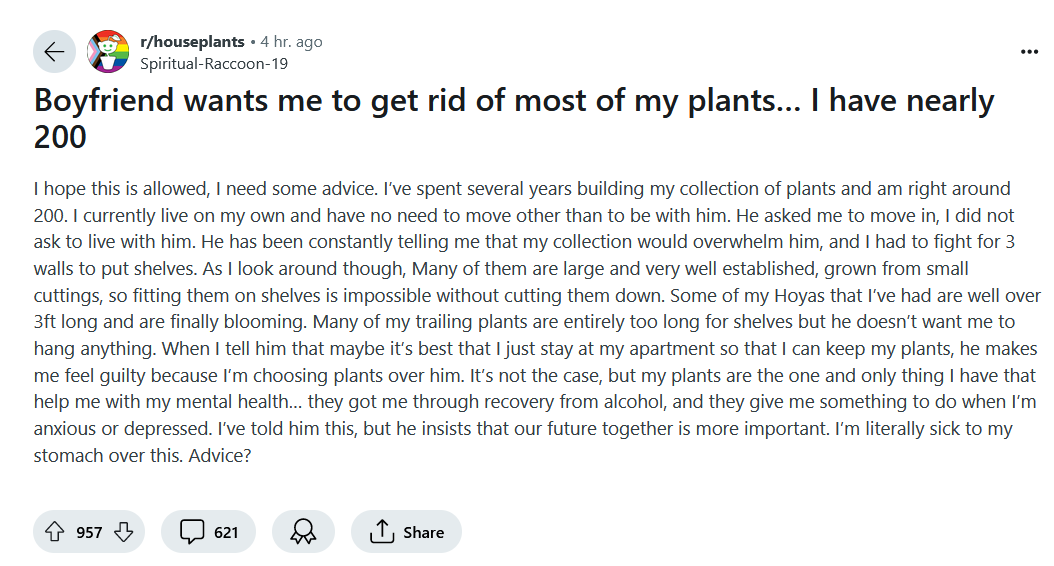Viewport: 1054px width, 566px height.
Task: Go back using the left arrow button
Action: pyautogui.click(x=54, y=52)
